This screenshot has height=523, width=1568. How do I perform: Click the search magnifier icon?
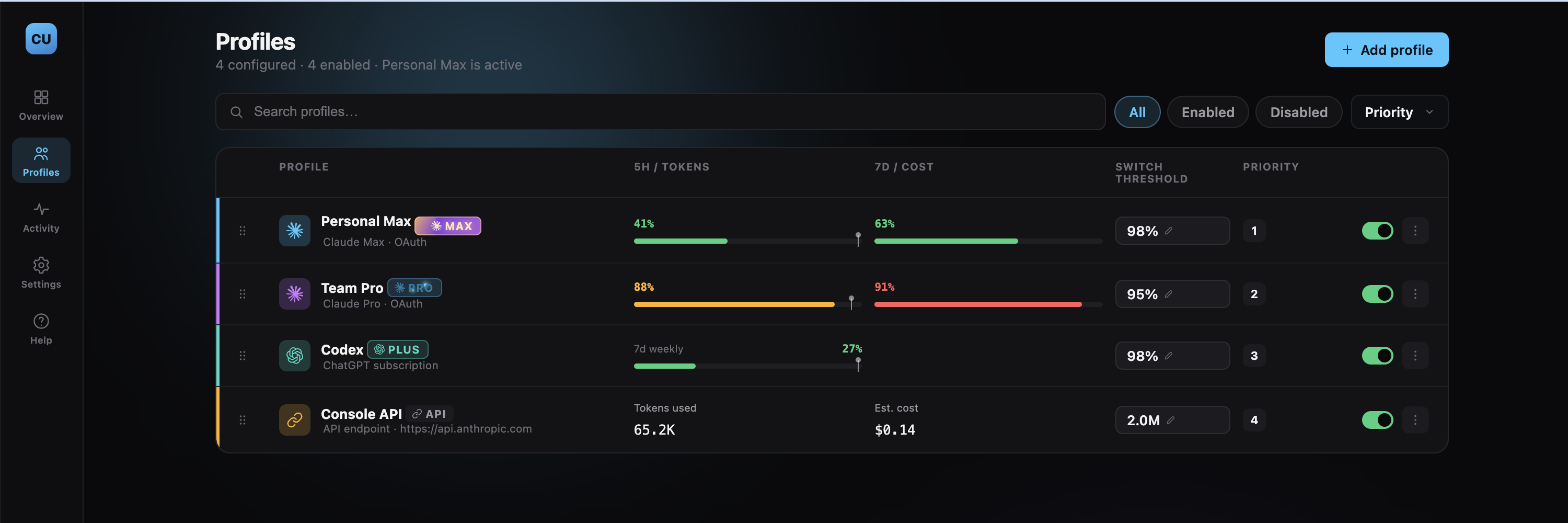tap(236, 112)
